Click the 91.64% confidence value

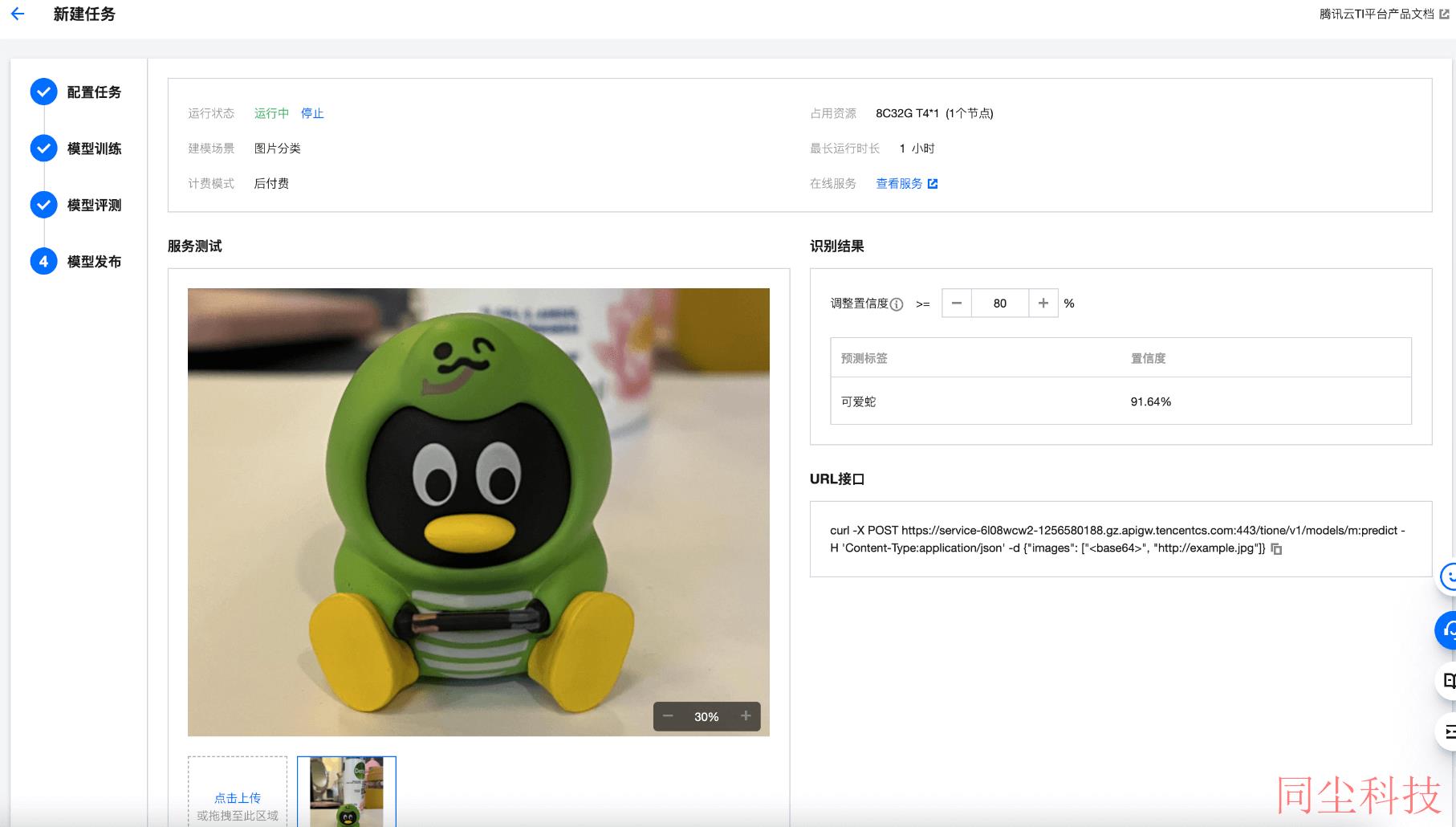[1150, 401]
